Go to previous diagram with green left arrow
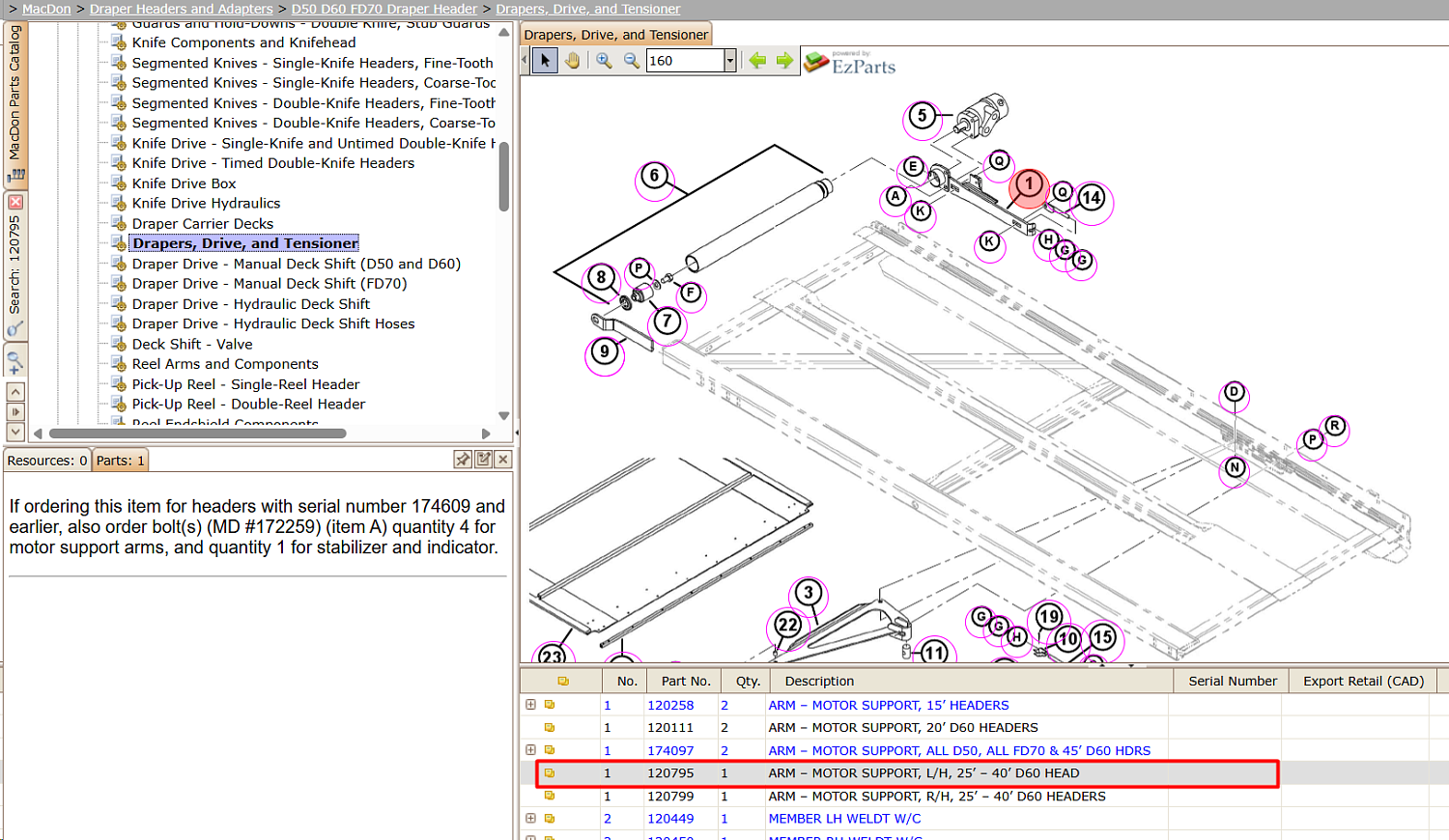This screenshot has width=1449, height=840. point(757,61)
